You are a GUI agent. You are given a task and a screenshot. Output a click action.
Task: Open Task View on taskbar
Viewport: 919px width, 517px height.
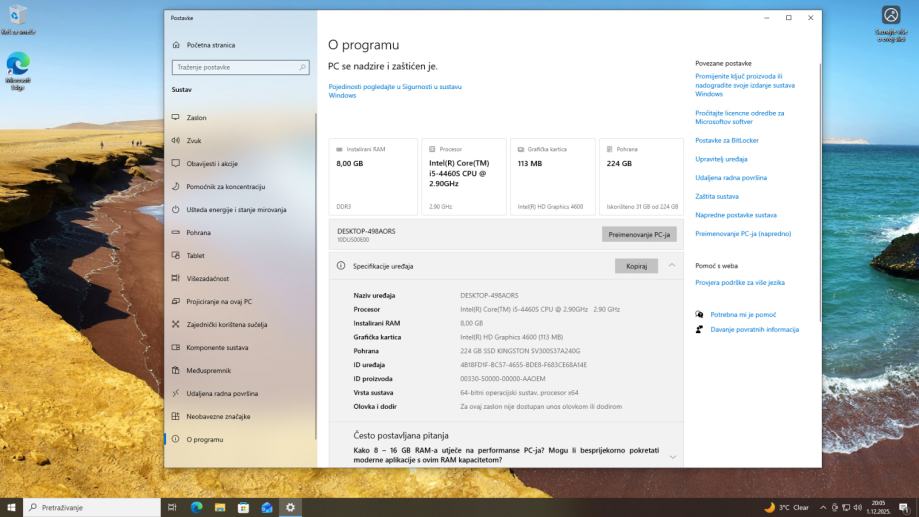click(172, 508)
